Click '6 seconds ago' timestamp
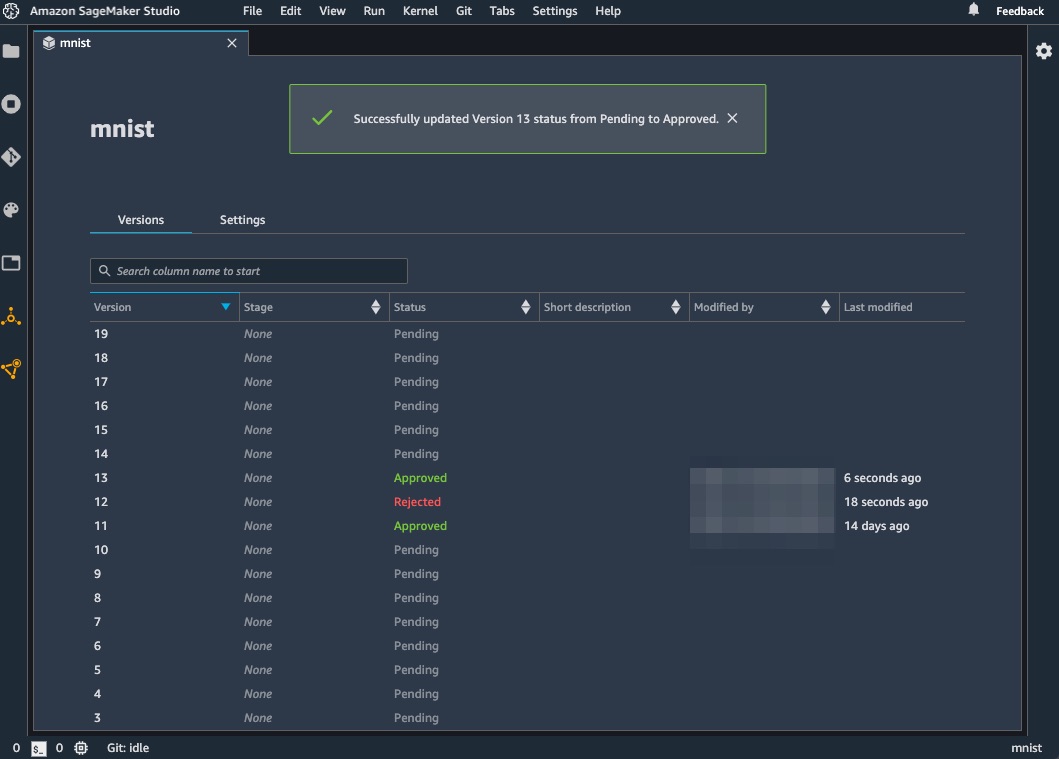This screenshot has width=1059, height=759. [882, 478]
